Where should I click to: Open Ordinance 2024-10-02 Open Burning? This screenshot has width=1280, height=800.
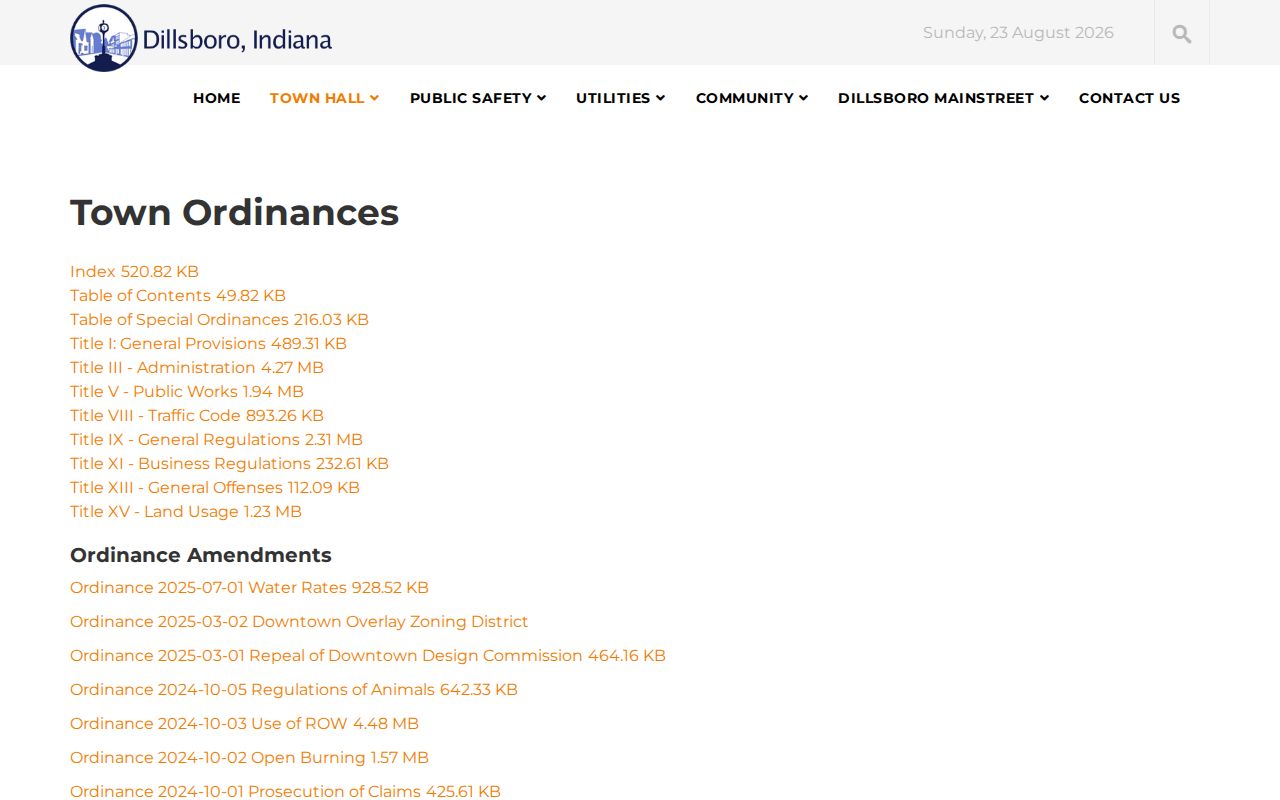[x=249, y=758]
